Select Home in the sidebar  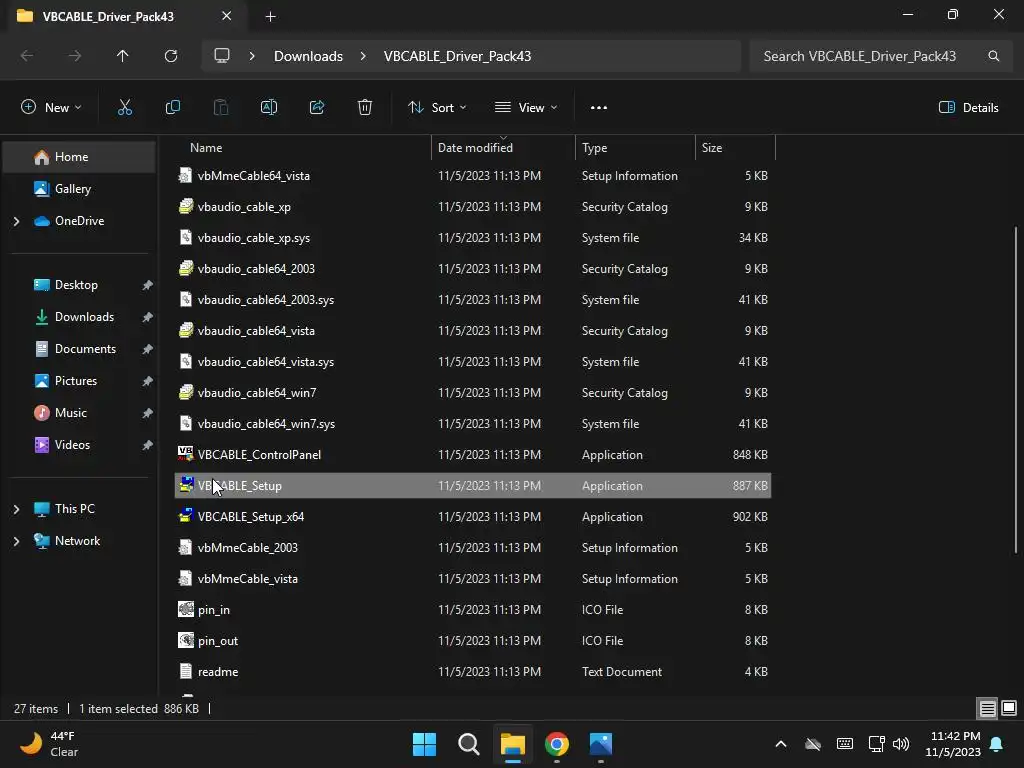[79, 157]
